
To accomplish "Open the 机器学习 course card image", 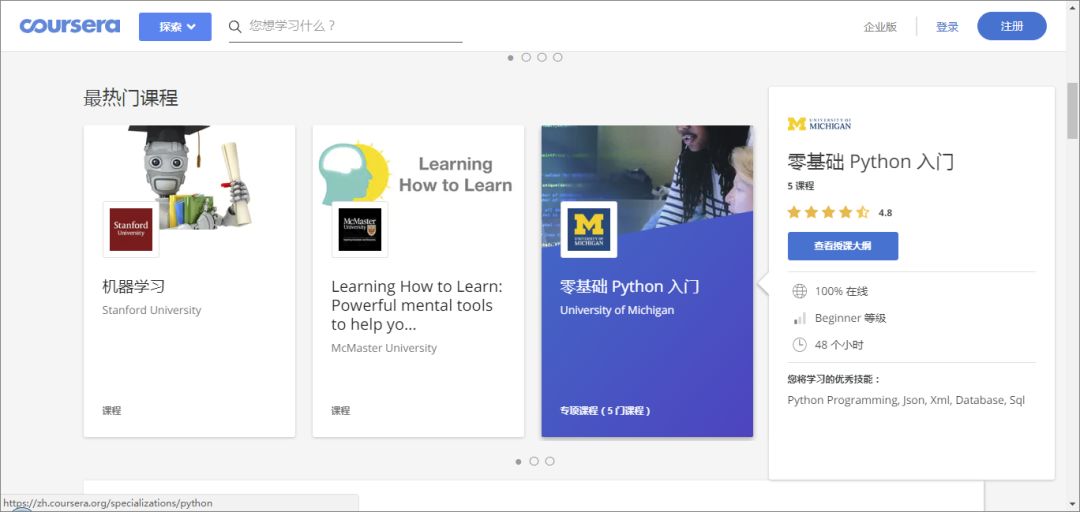I will pyautogui.click(x=189, y=177).
